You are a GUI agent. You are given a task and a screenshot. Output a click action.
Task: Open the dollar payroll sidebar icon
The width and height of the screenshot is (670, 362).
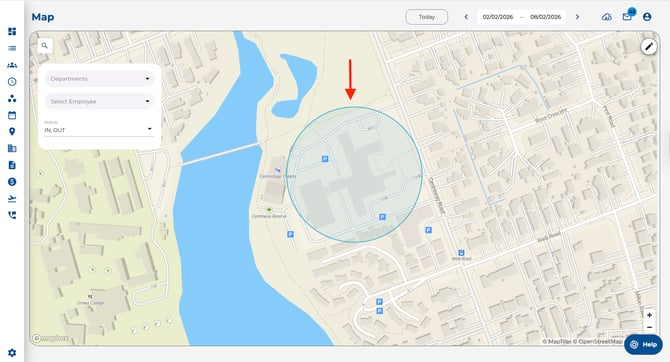(12, 182)
